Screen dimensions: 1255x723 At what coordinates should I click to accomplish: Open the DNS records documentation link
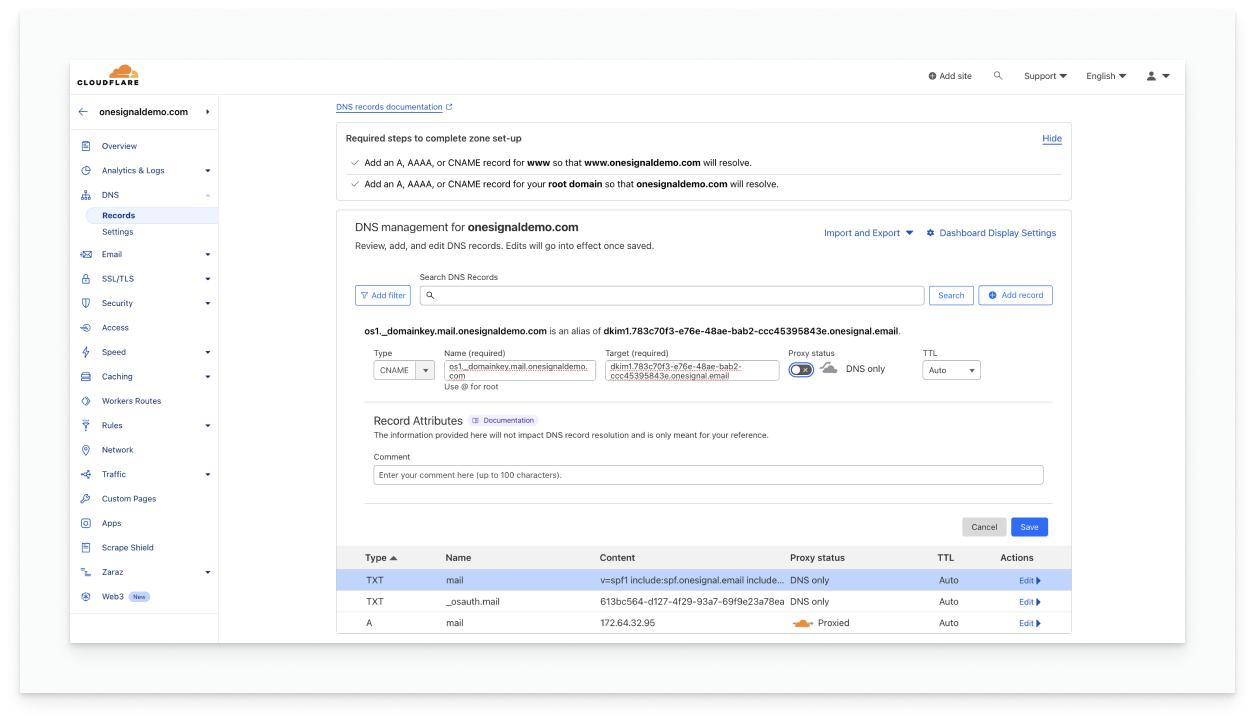[394, 107]
